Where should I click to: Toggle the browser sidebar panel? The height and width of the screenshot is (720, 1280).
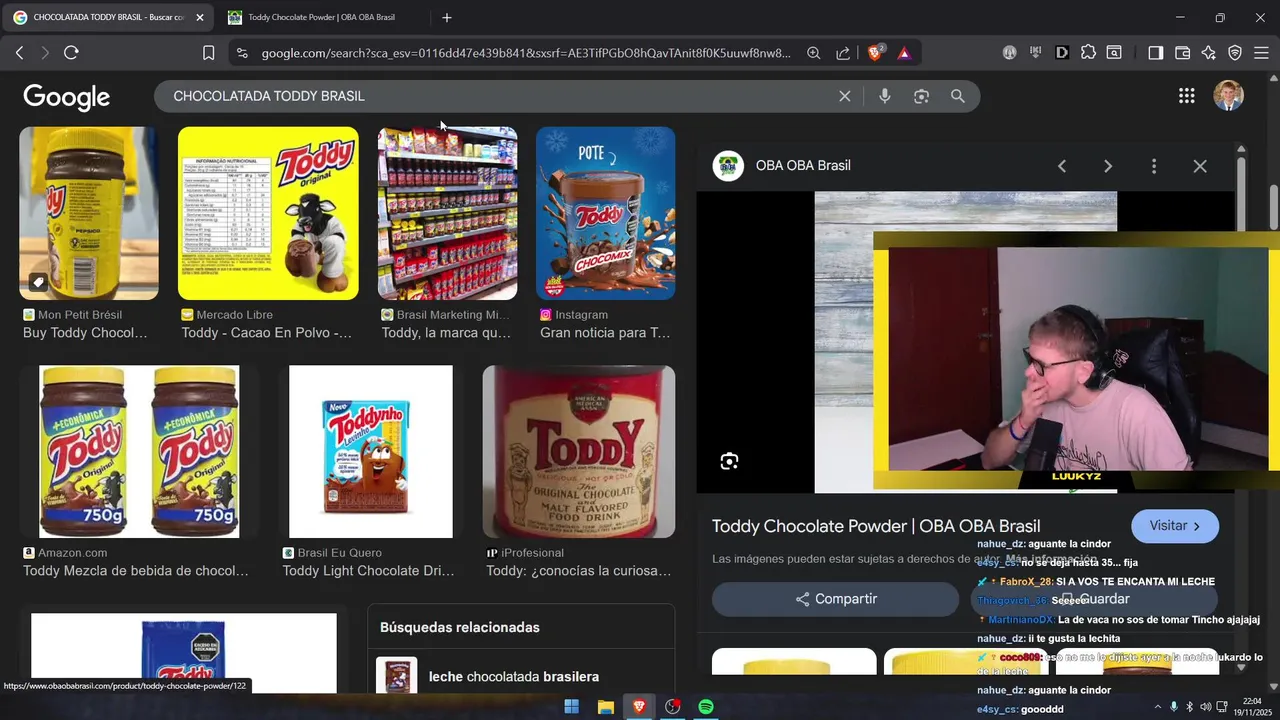coord(1155,53)
